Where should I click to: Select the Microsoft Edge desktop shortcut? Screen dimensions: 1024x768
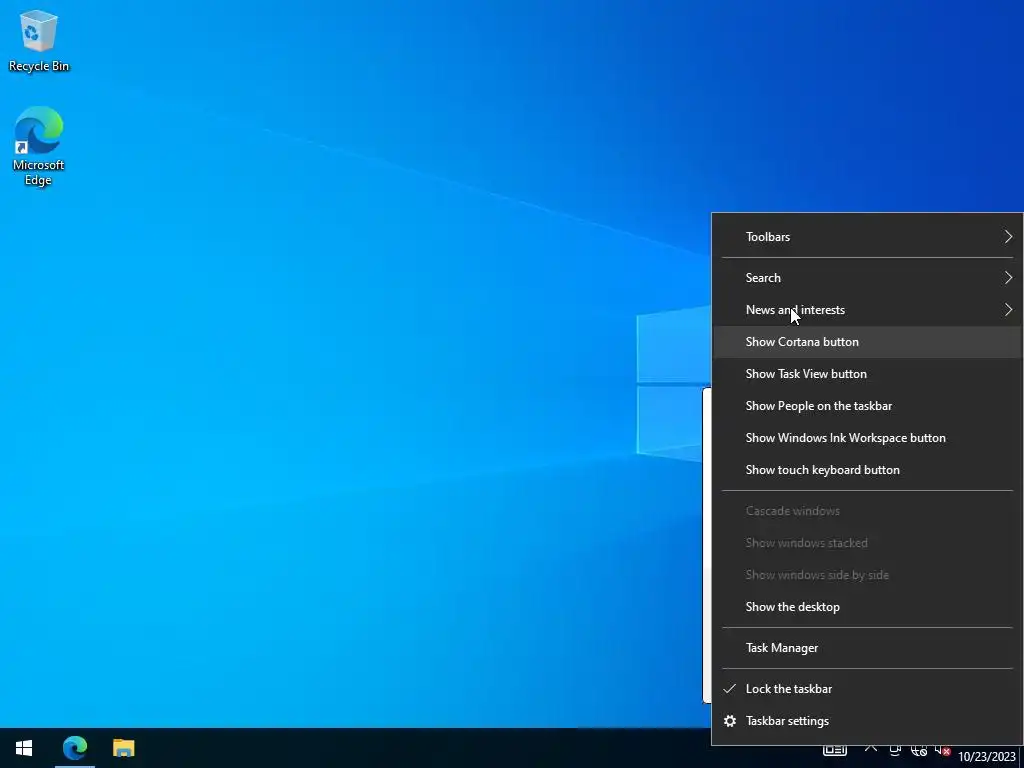39,146
